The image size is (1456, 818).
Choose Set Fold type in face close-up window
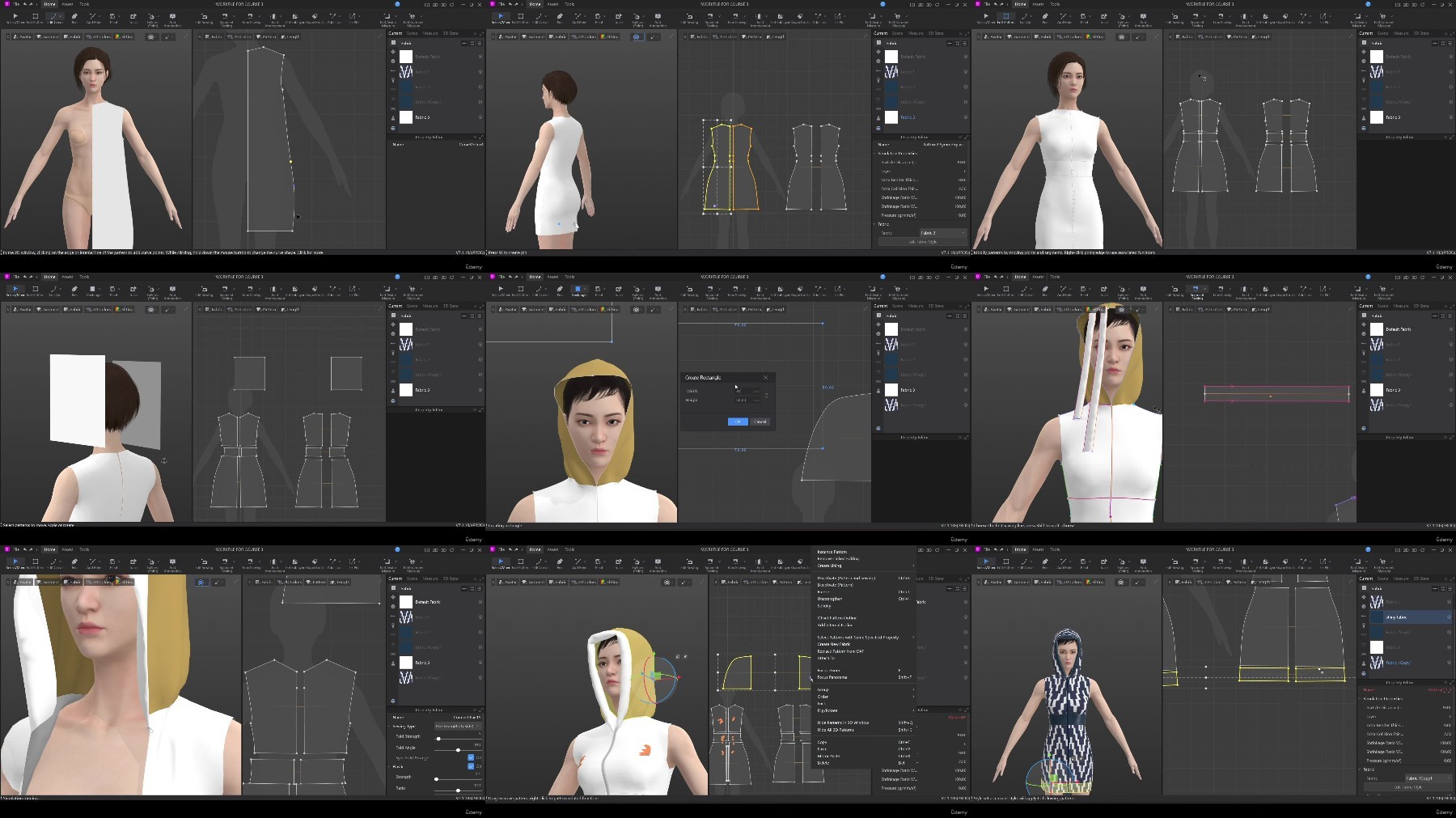pyautogui.click(x=294, y=563)
